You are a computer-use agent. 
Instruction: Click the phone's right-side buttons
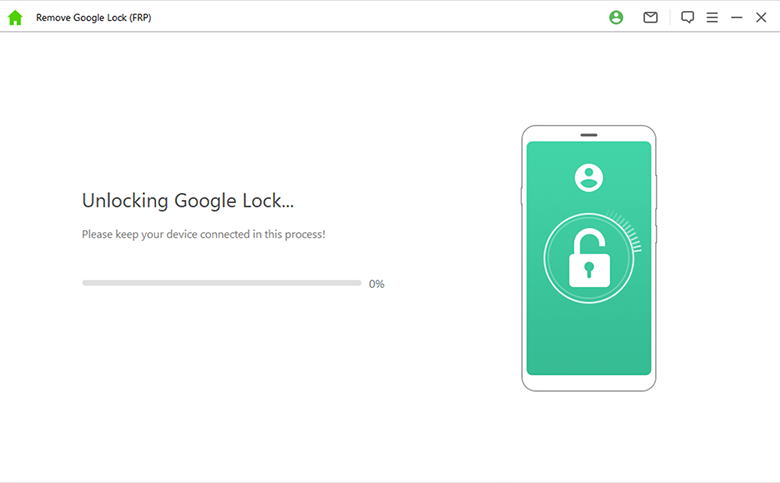656,190
